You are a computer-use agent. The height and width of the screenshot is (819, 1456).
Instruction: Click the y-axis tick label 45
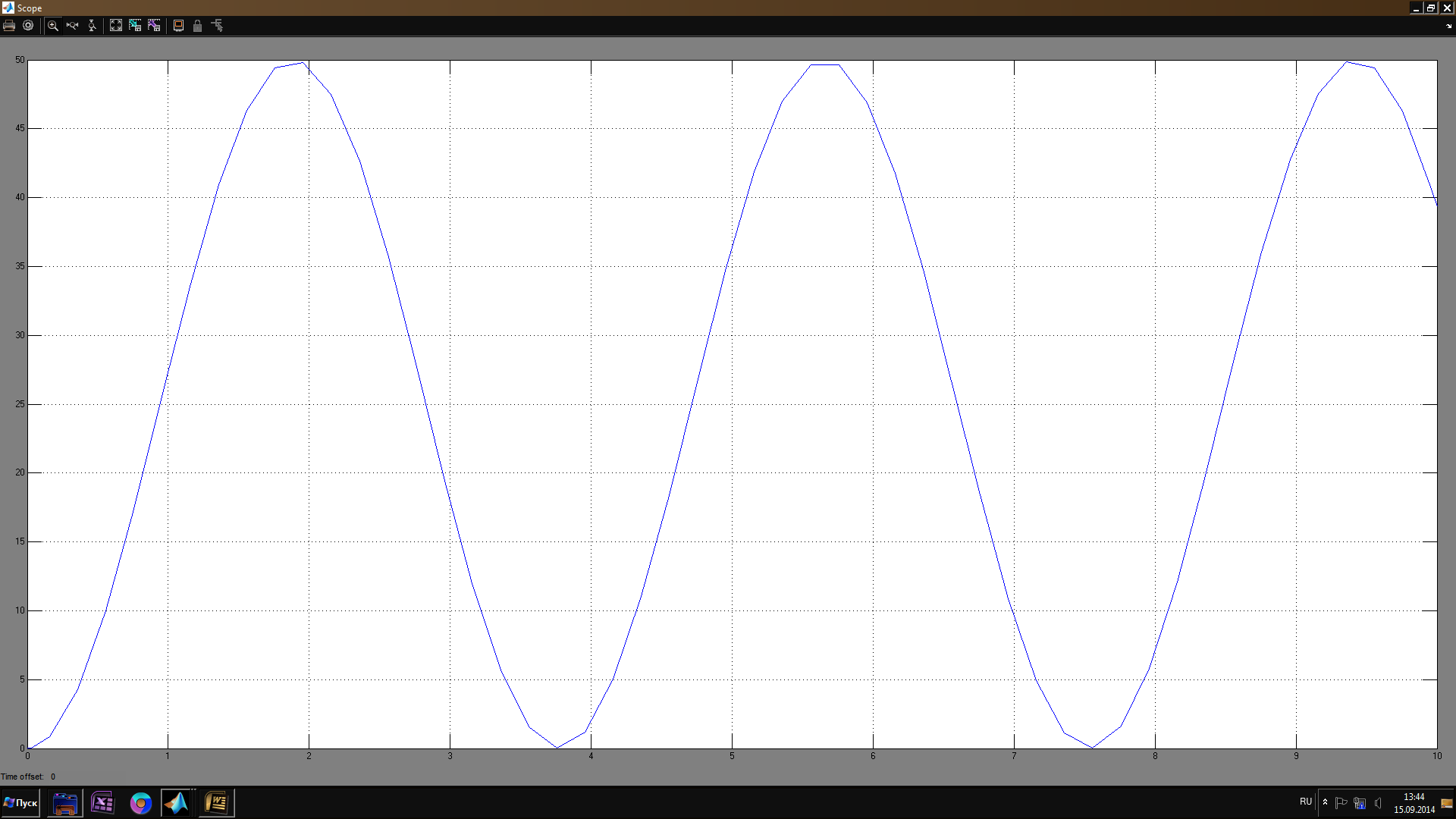[20, 128]
